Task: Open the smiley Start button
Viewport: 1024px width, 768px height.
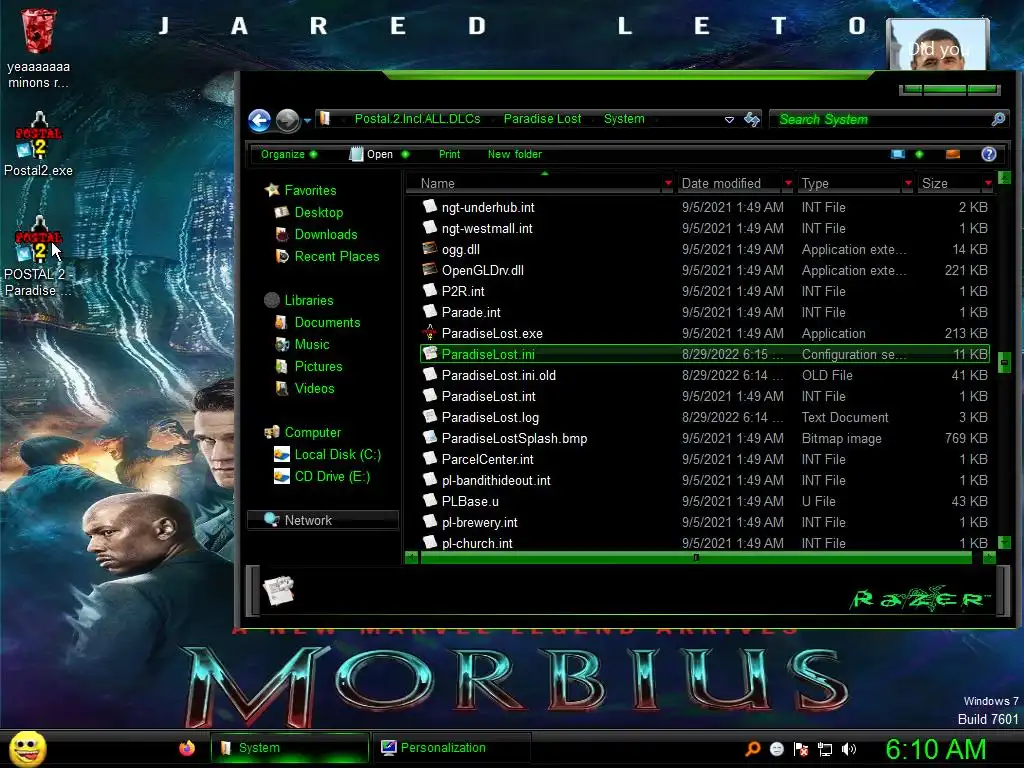Action: (x=28, y=748)
